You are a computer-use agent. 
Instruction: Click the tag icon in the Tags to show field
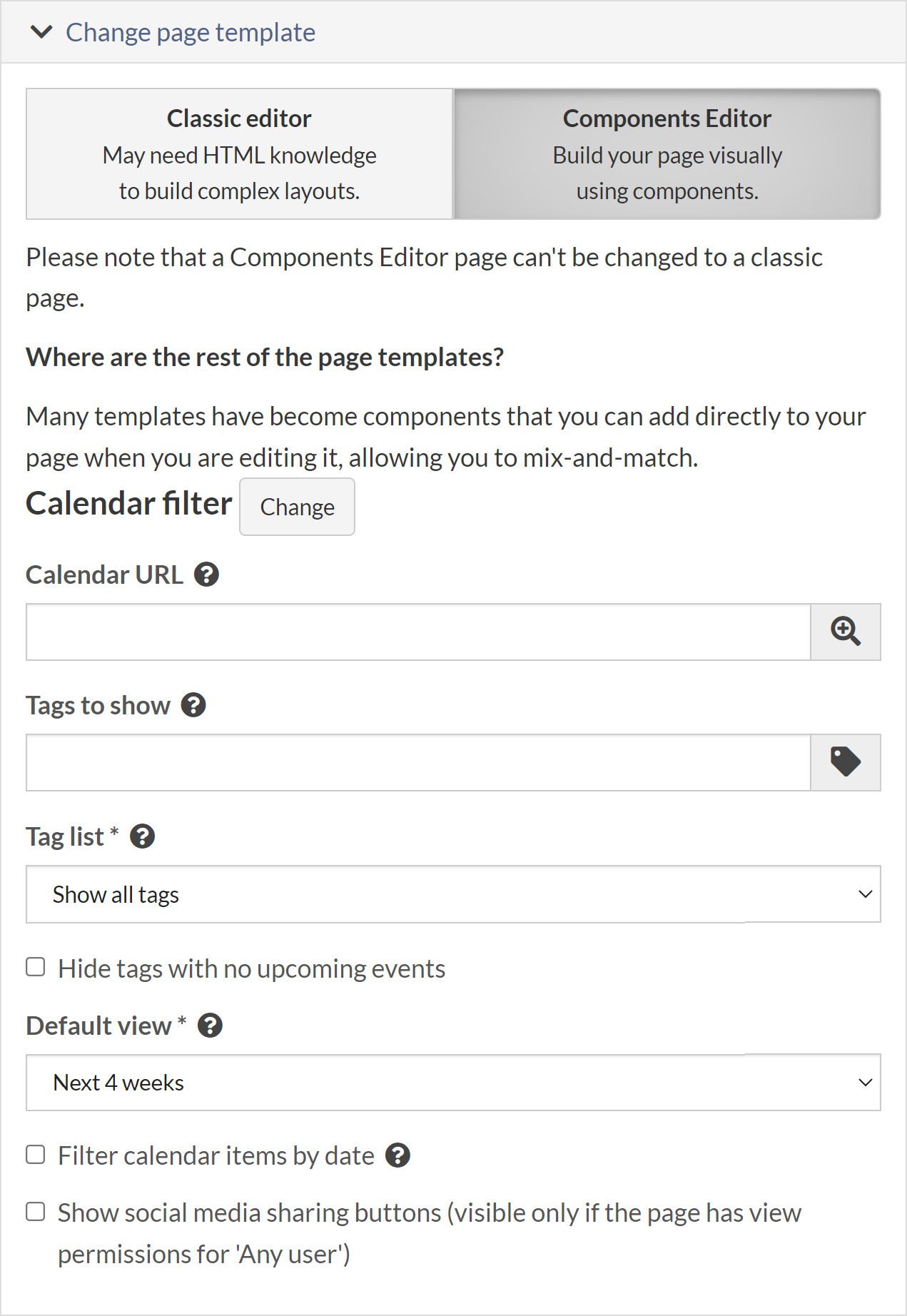coord(846,762)
